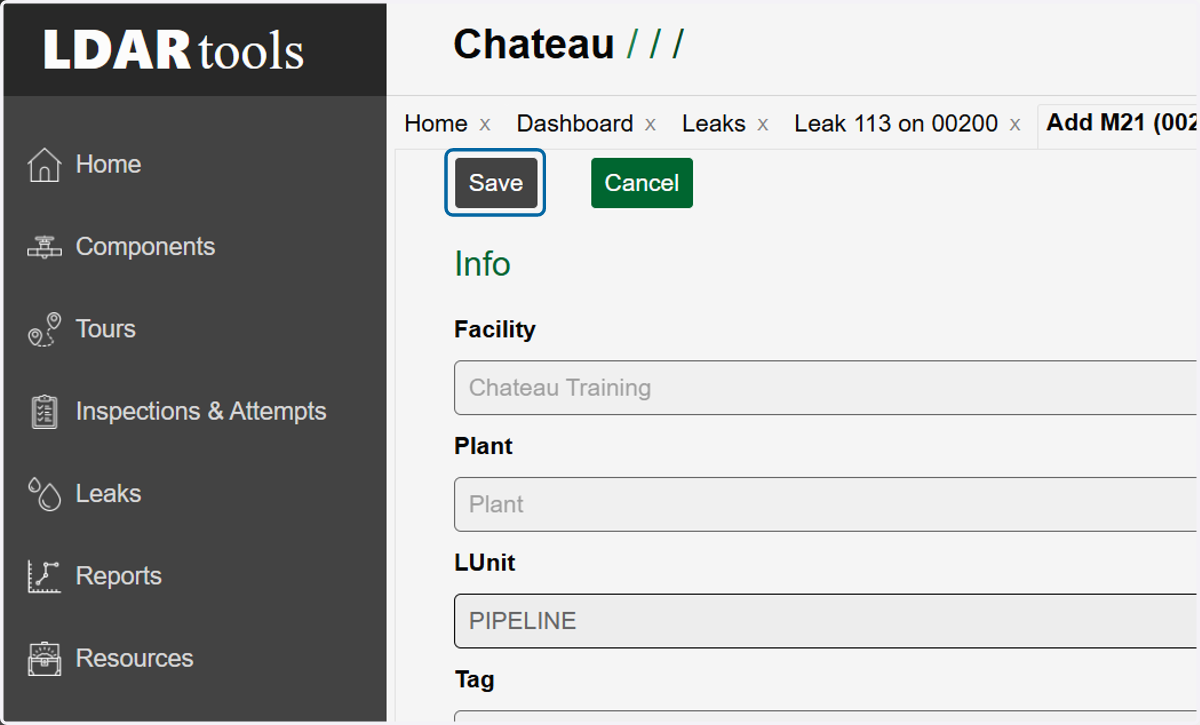Click the Home house icon in sidebar
1200x725 pixels.
click(x=44, y=165)
